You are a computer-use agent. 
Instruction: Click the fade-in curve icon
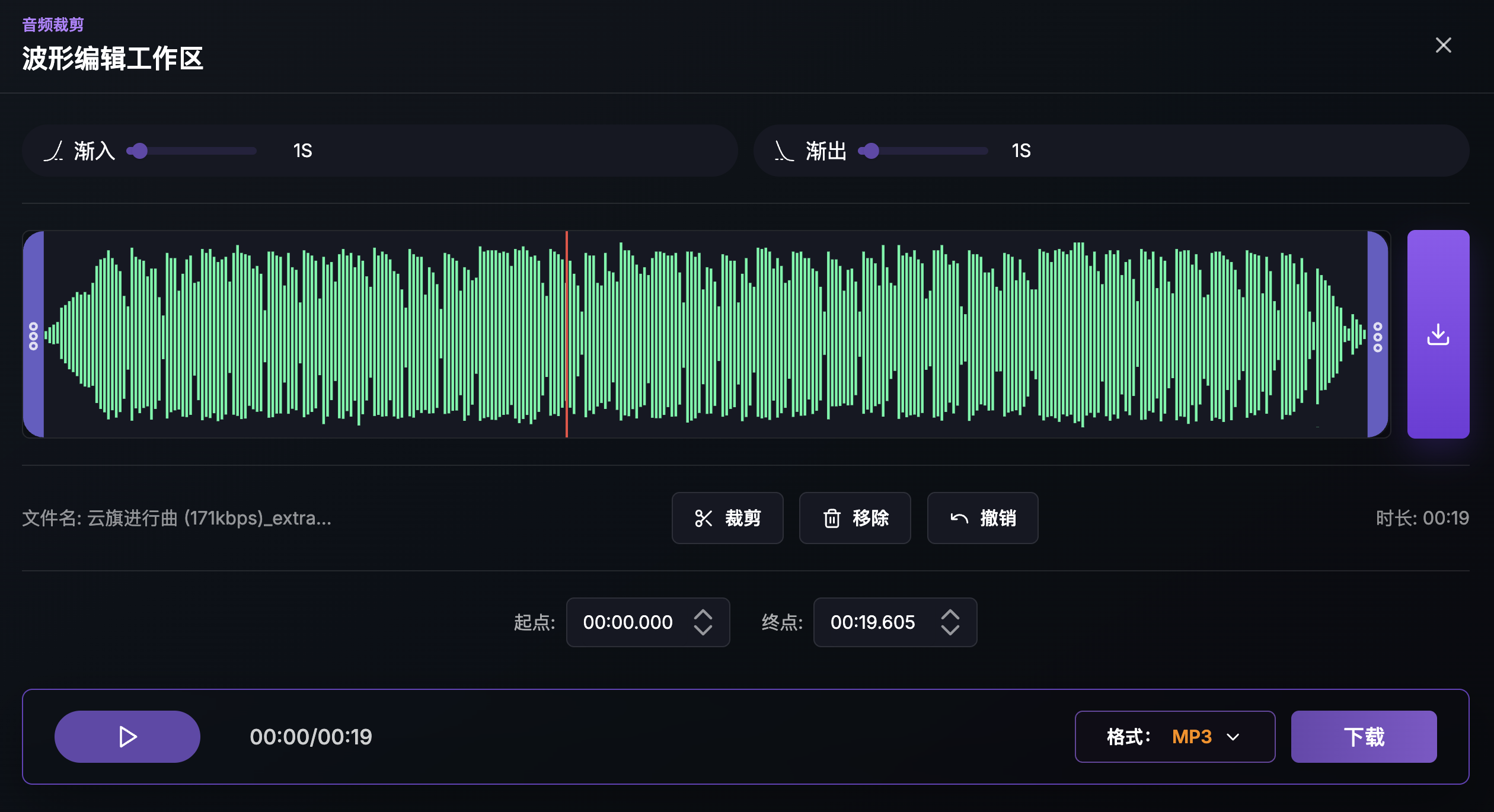pos(53,151)
